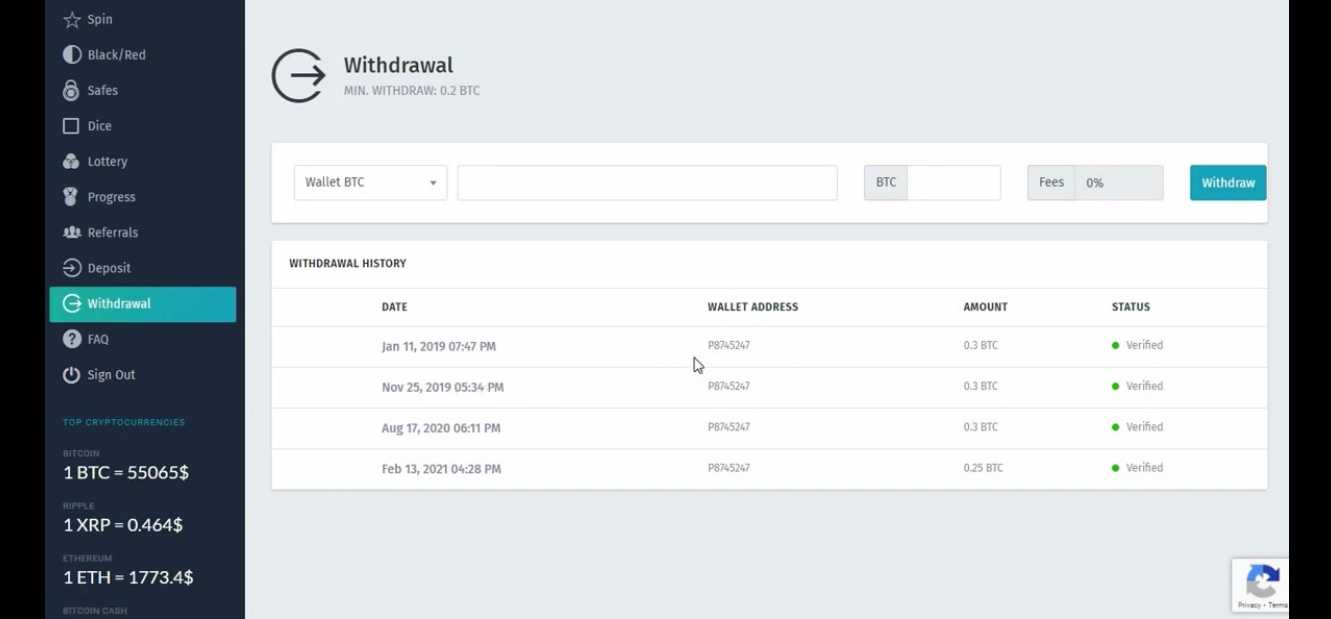Click the Dice square icon

pyautogui.click(x=71, y=126)
